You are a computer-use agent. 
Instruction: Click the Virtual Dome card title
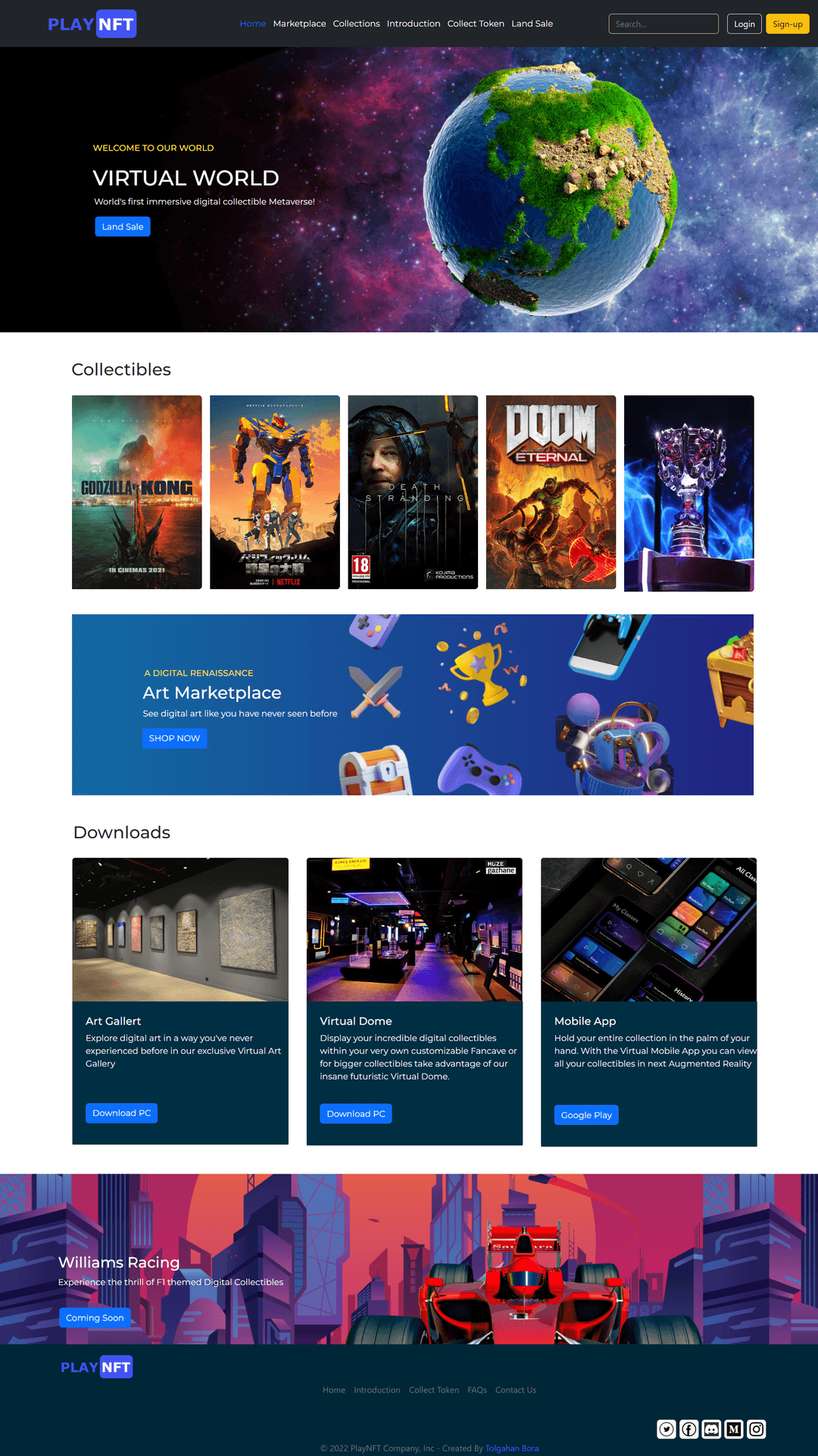tap(356, 1021)
